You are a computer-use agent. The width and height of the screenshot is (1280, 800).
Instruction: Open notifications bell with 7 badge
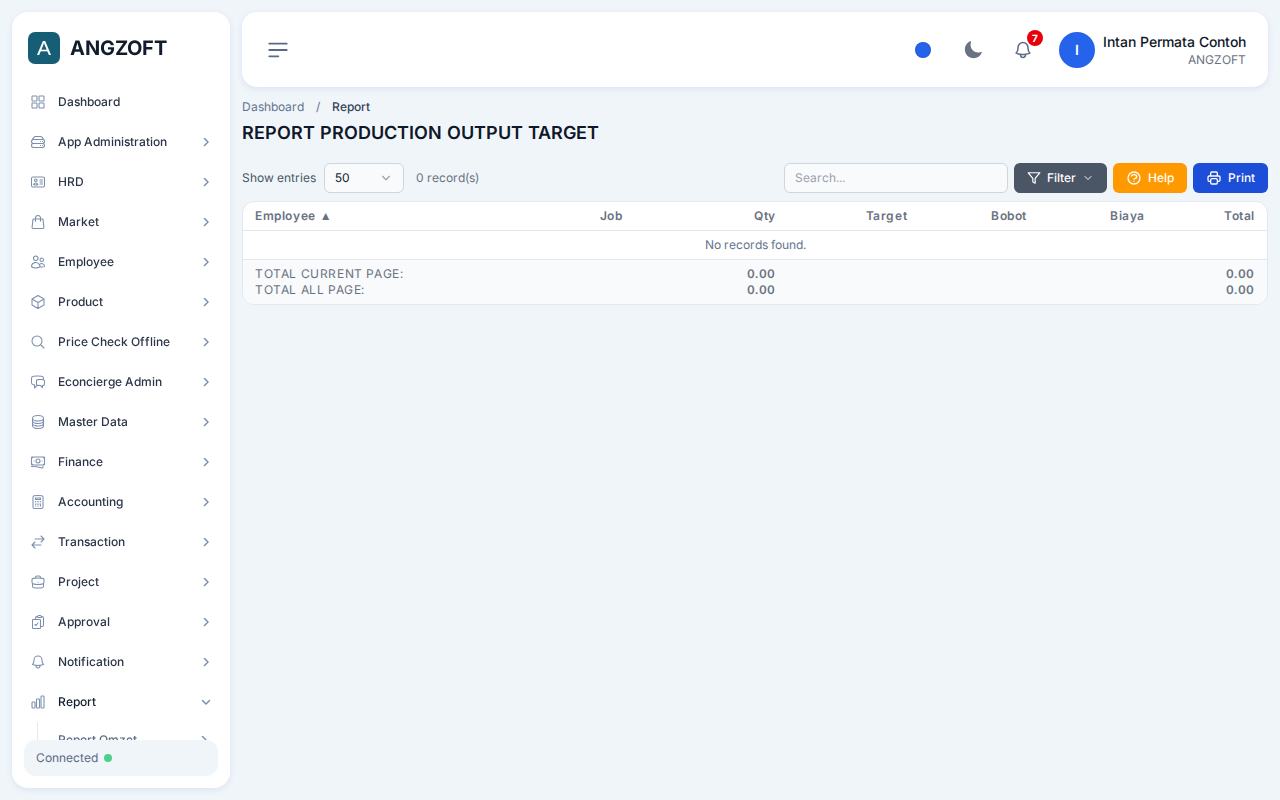(x=1023, y=50)
